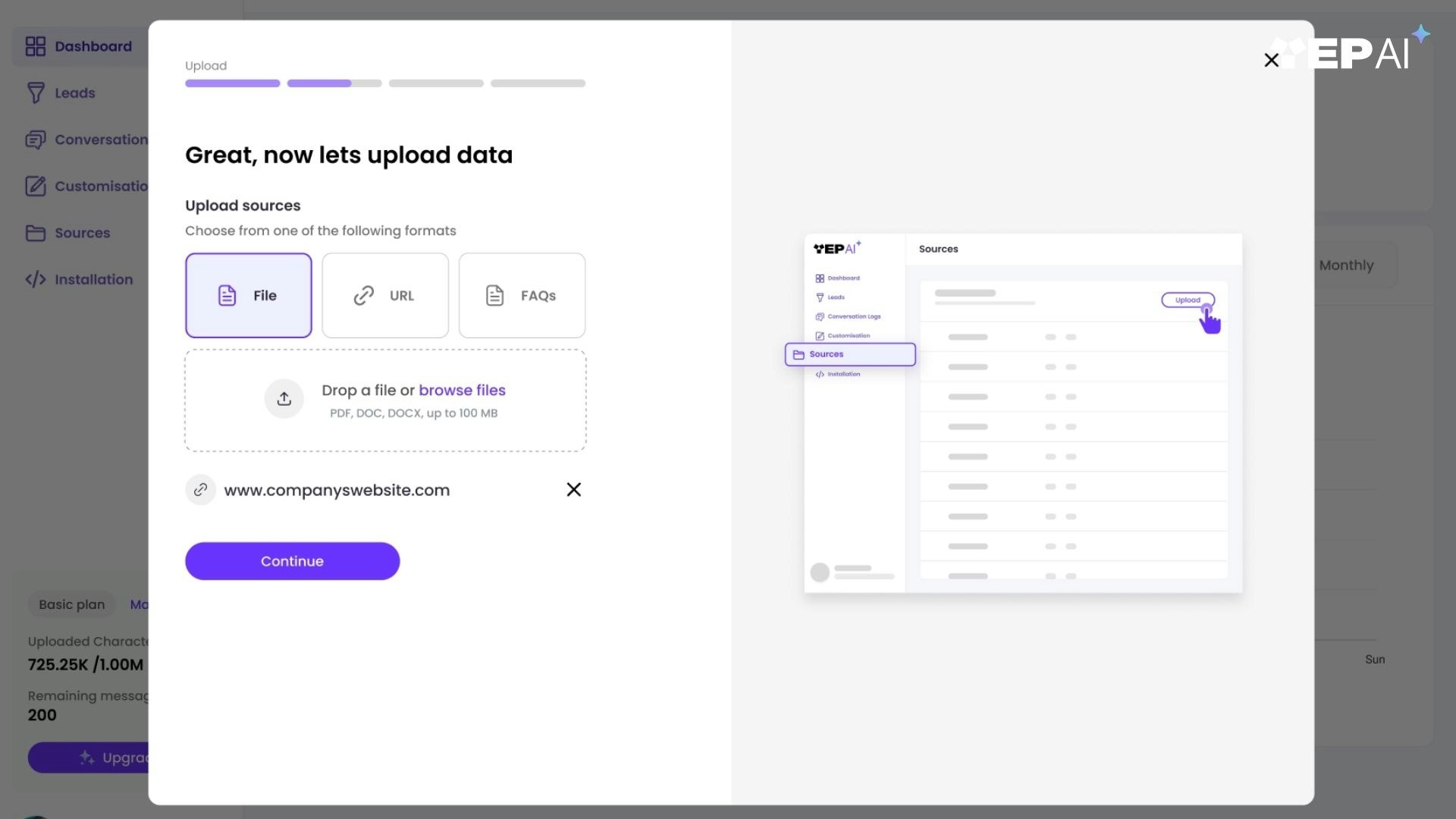
Task: Remove www.companyswebsite.com with the X
Action: pos(573,490)
